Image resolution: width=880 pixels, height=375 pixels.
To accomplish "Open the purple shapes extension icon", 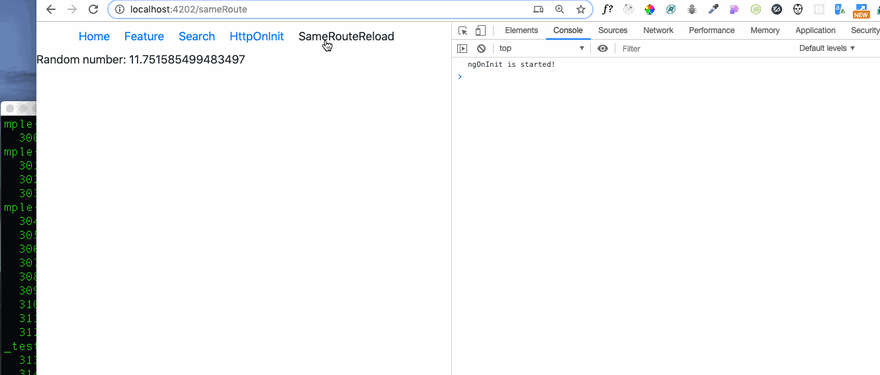I will 734,9.
